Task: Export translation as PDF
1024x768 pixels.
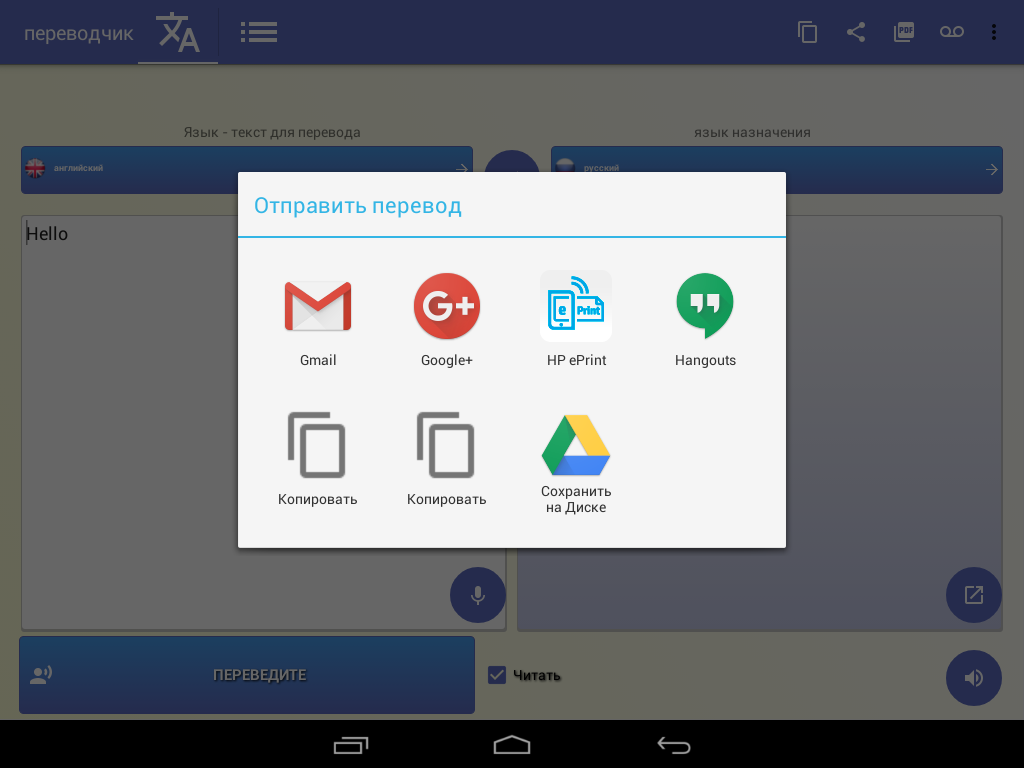Action: point(904,32)
